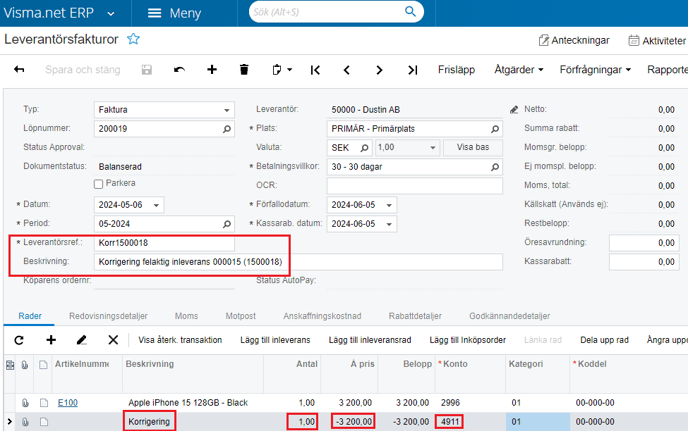The height and width of the screenshot is (431, 688).
Task: Switch to the Rabattdetaljer tab
Action: (415, 316)
